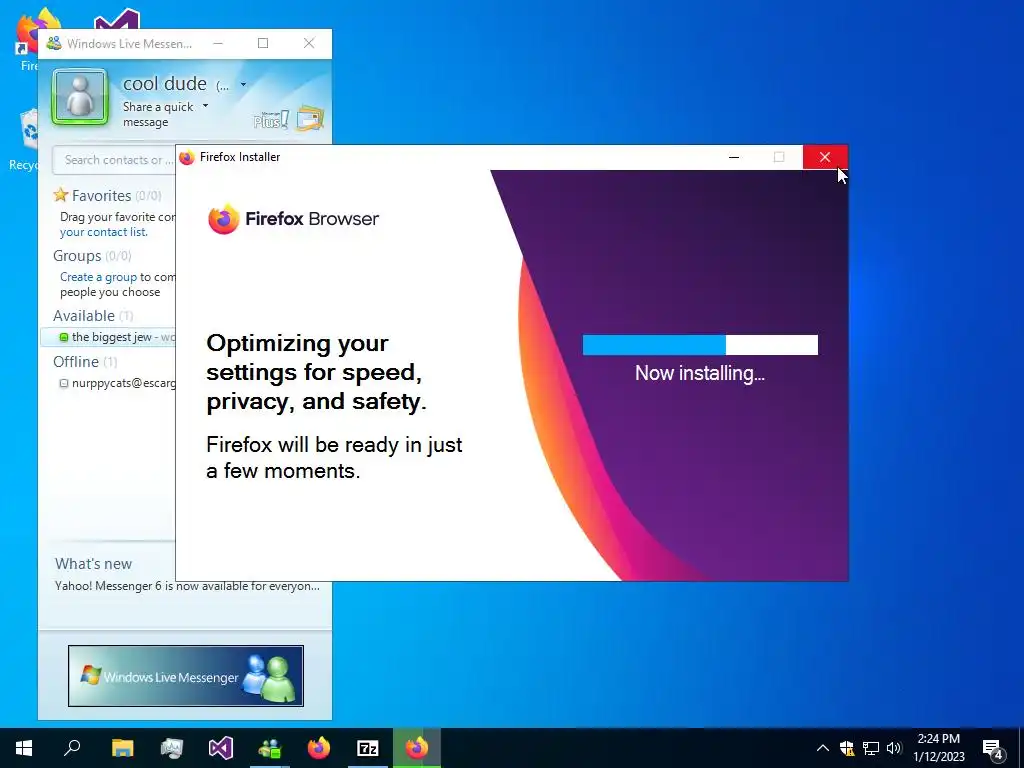This screenshot has height=768, width=1024.
Task: Close the Windows Live Messenger window
Action: 309,43
